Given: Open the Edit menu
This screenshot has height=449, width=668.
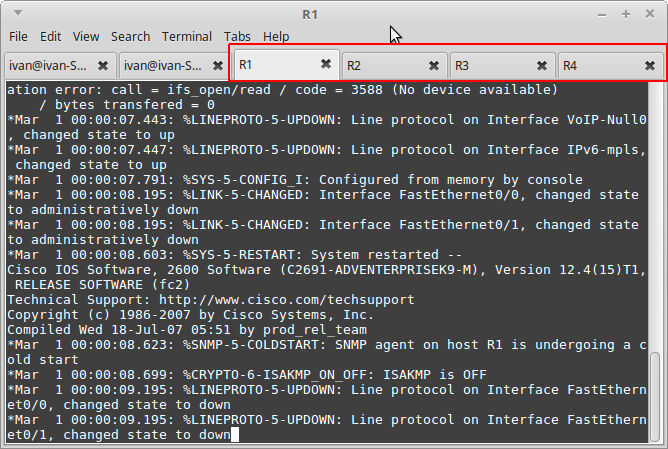Looking at the screenshot, I should point(49,36).
